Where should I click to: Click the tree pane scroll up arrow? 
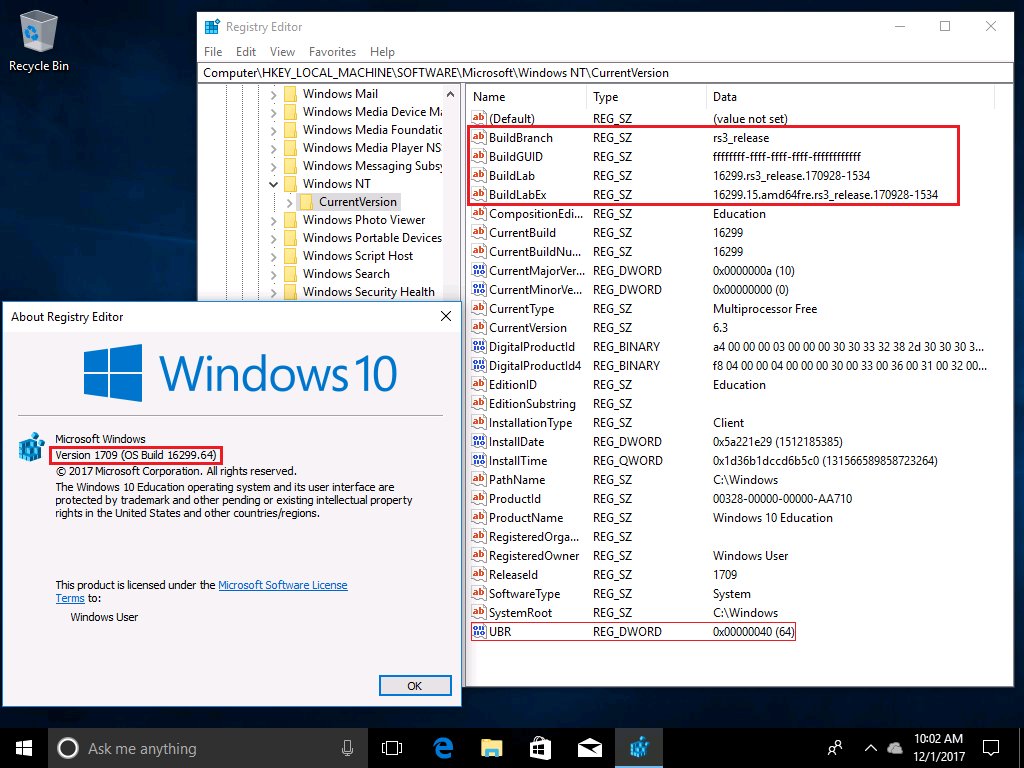click(451, 94)
